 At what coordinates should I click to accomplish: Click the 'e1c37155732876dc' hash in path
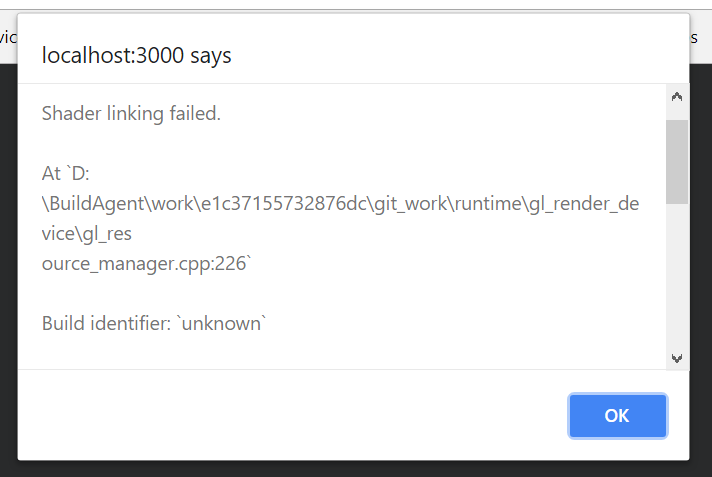click(x=284, y=204)
